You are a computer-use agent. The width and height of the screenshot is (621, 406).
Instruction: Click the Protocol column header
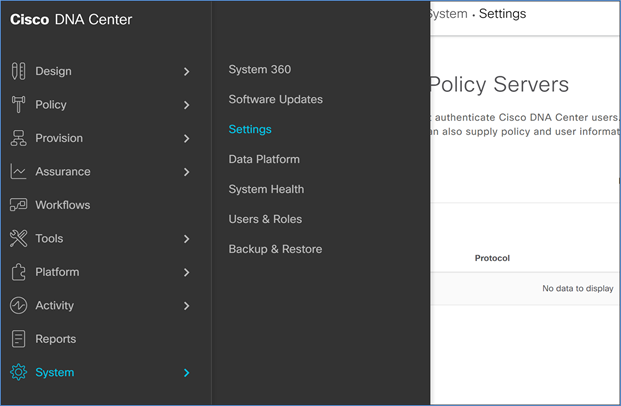pos(492,258)
